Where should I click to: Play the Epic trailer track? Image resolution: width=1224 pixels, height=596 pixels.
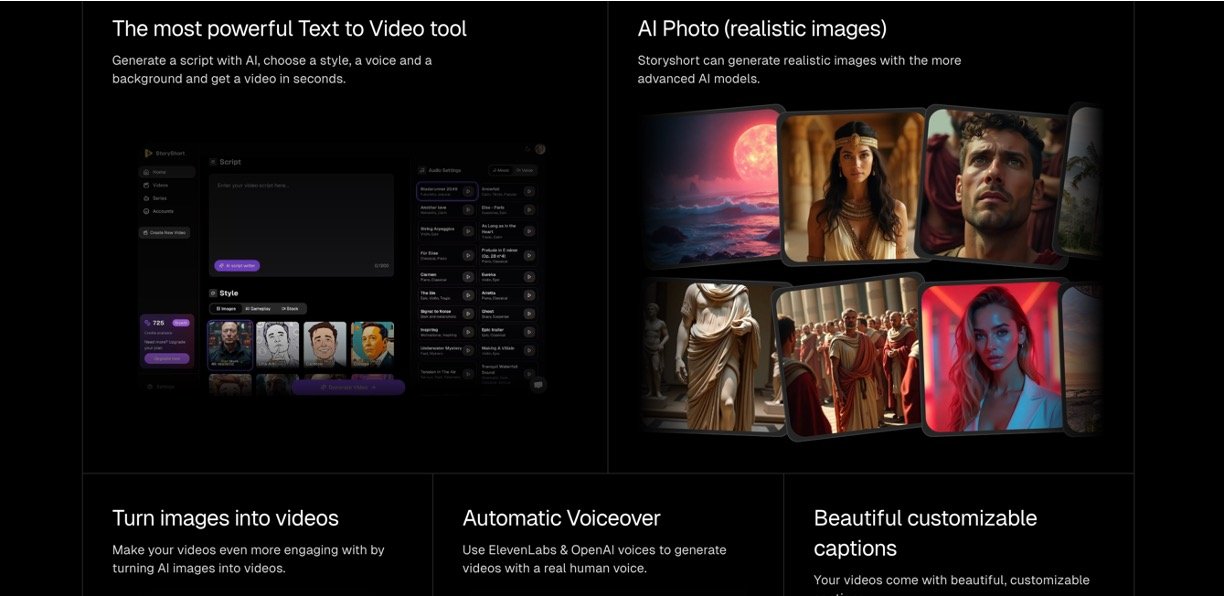(529, 331)
